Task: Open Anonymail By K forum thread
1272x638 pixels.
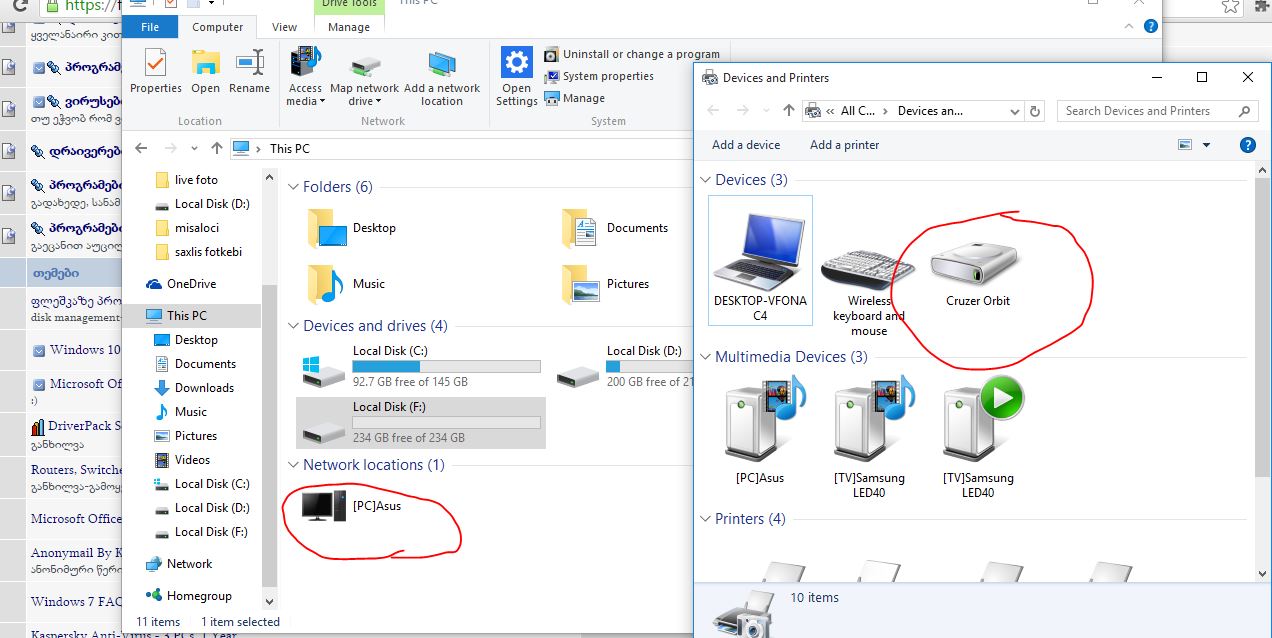Action: tap(76, 553)
